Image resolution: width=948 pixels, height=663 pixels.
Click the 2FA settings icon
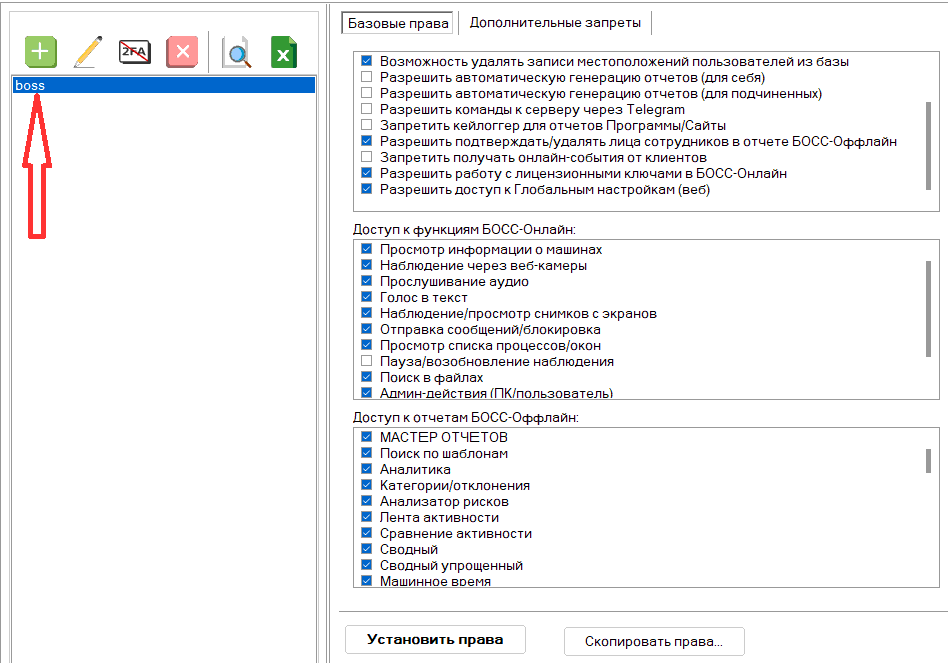pyautogui.click(x=134, y=52)
